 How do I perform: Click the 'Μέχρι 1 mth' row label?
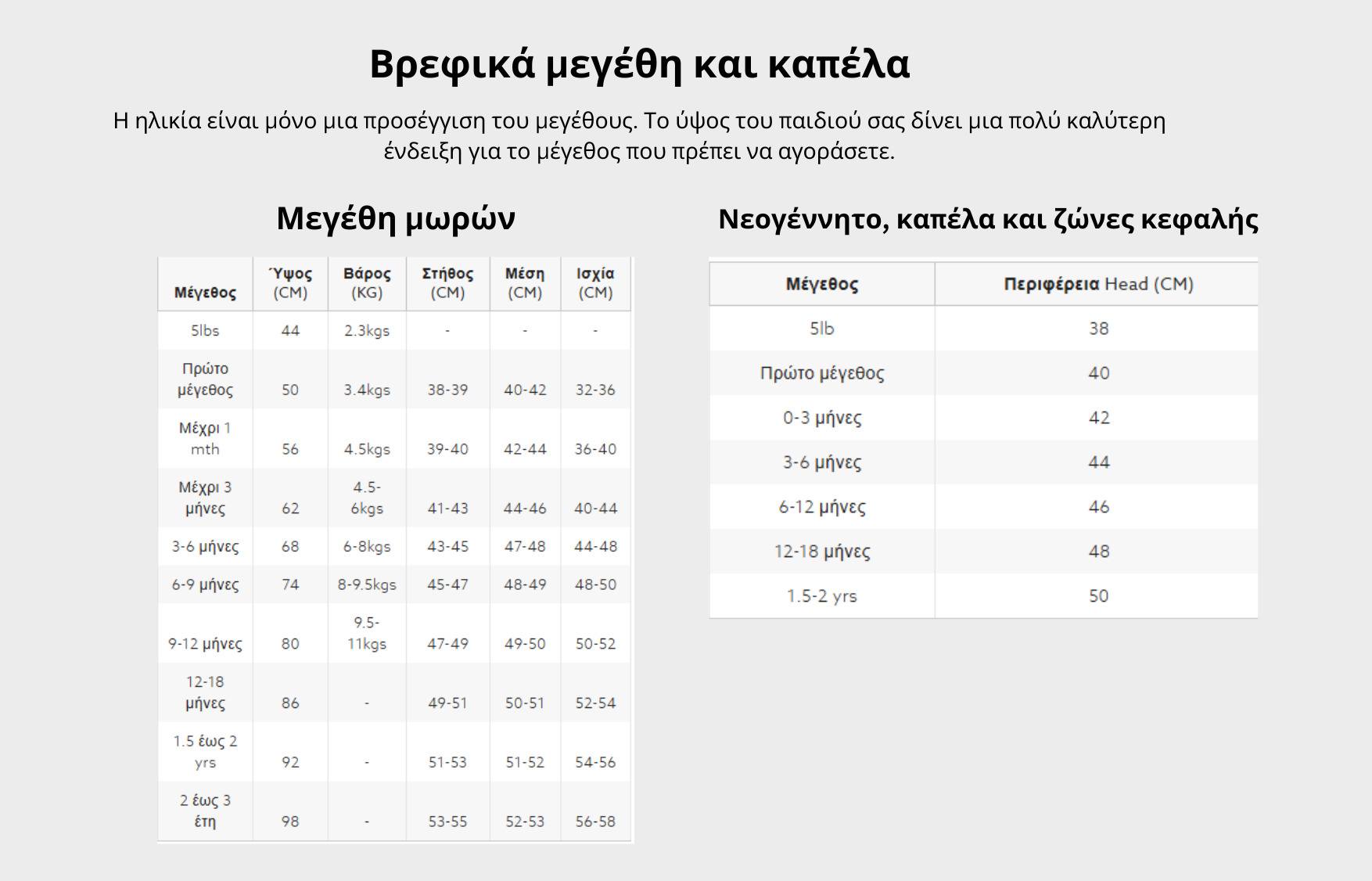[205, 439]
